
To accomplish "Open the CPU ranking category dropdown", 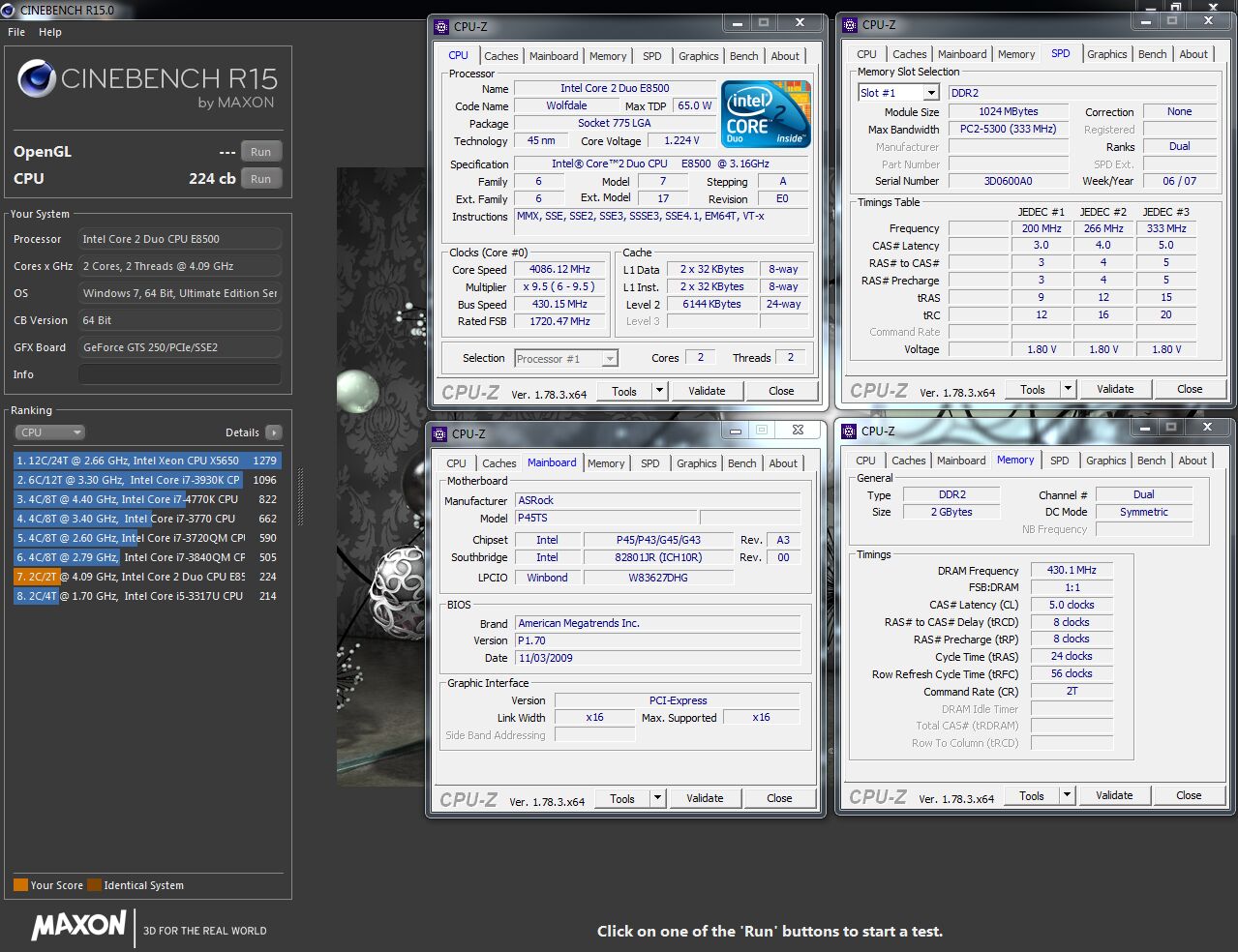I will pyautogui.click(x=49, y=432).
